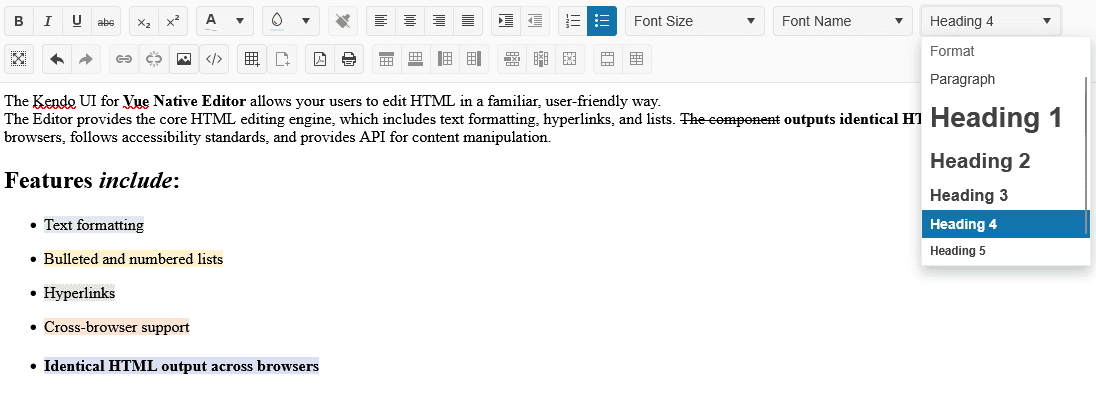This screenshot has width=1096, height=408.
Task: Open the Font Size dropdown
Action: pos(695,21)
